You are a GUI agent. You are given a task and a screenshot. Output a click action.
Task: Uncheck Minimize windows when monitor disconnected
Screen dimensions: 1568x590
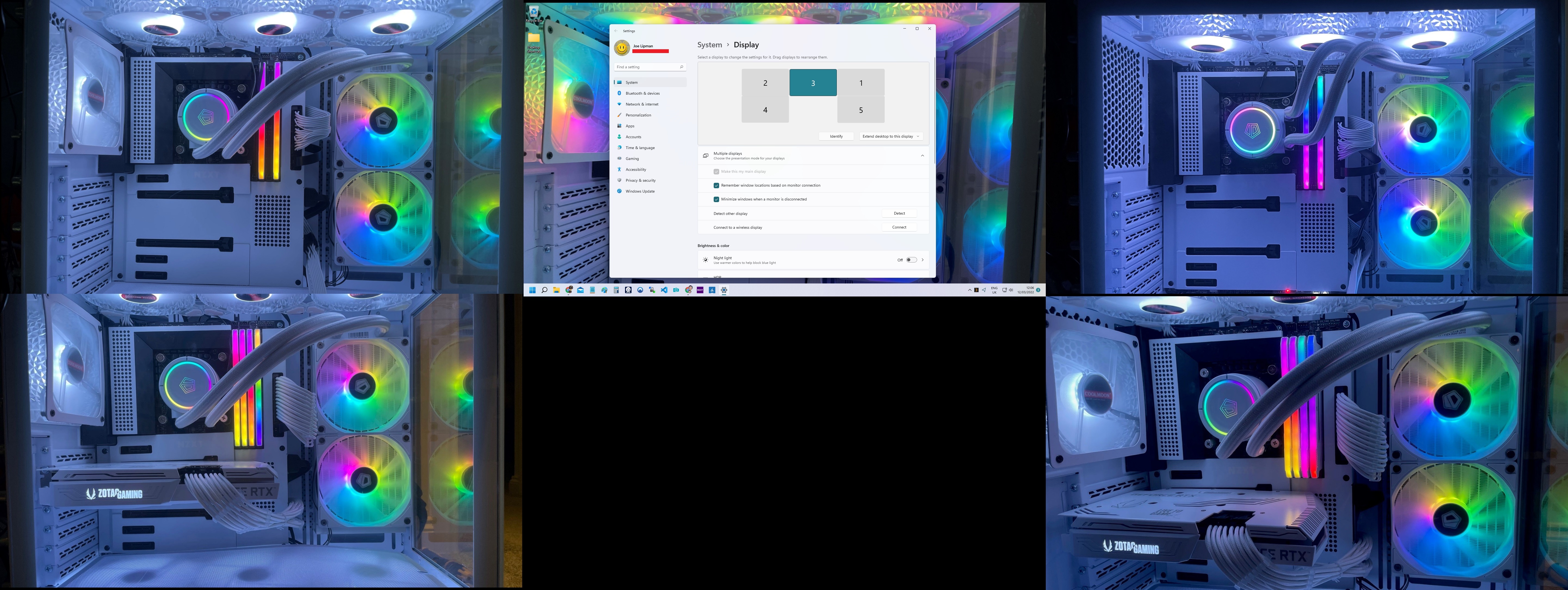click(x=716, y=199)
